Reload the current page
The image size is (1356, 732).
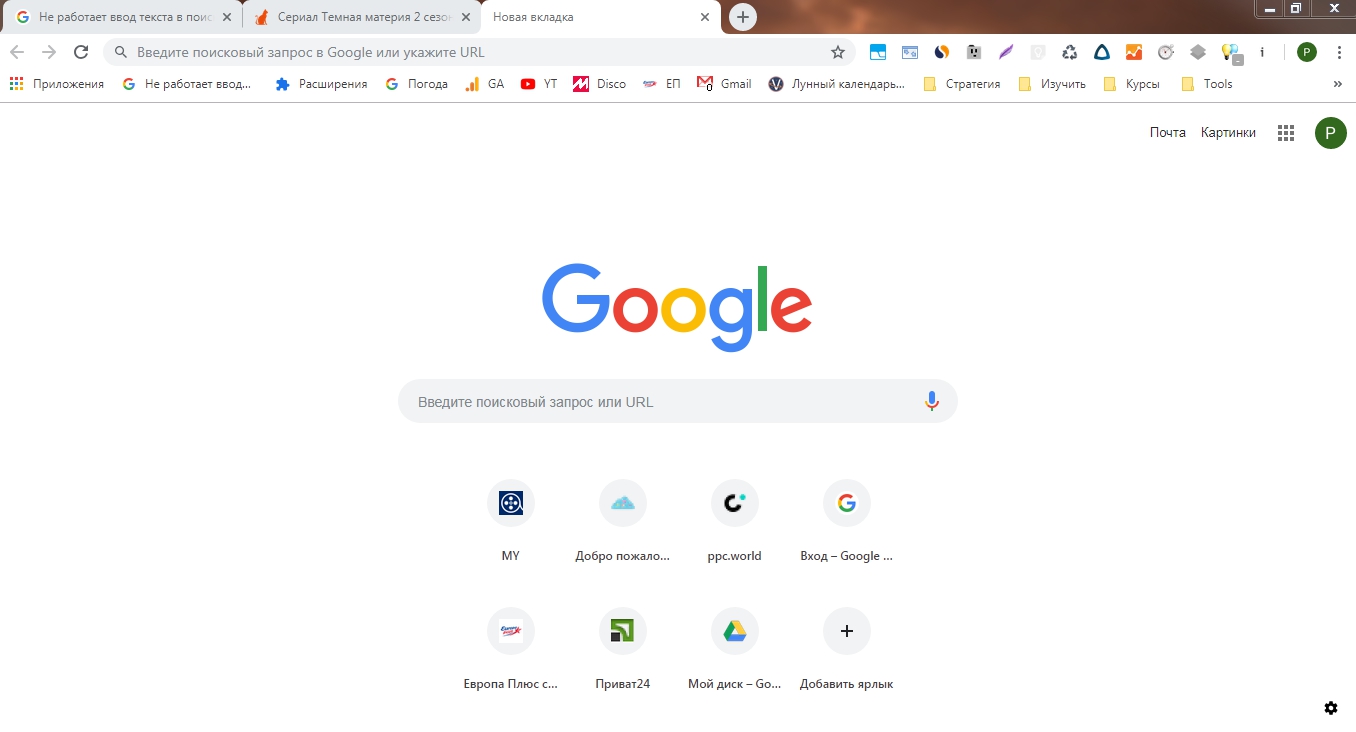pyautogui.click(x=81, y=52)
